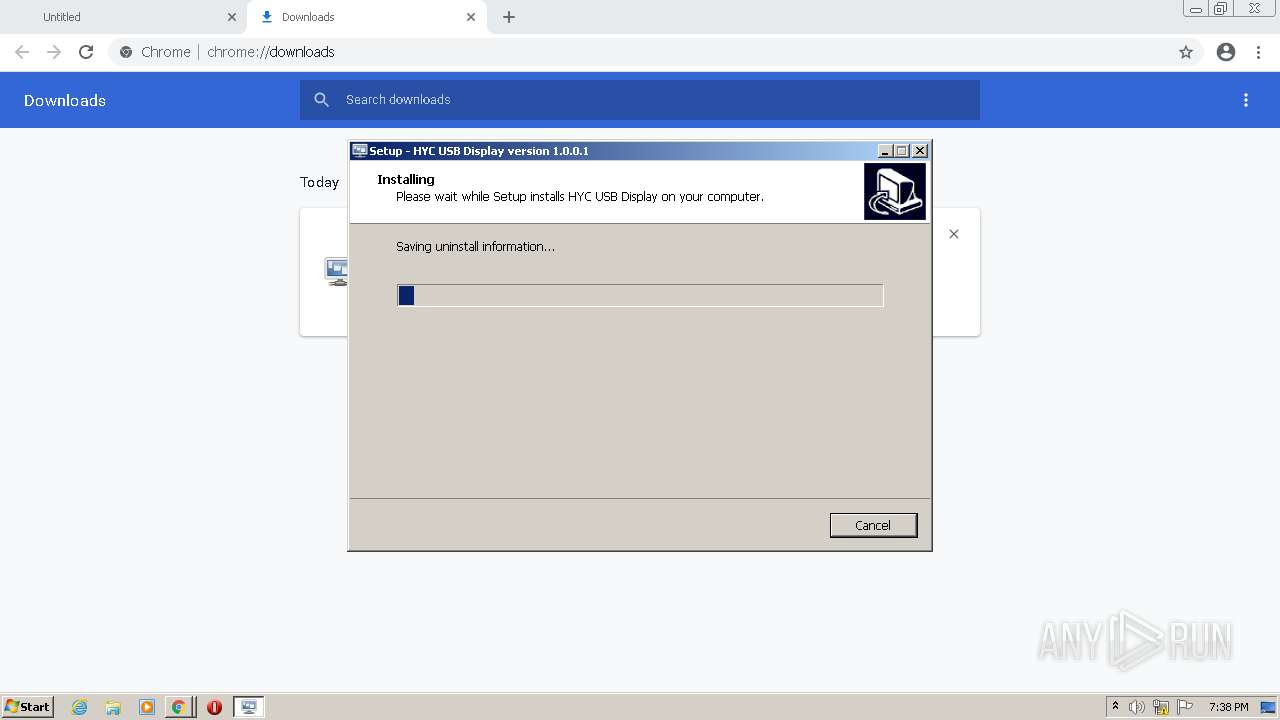Remove the download entry from the list
The image size is (1280, 720).
click(x=954, y=234)
